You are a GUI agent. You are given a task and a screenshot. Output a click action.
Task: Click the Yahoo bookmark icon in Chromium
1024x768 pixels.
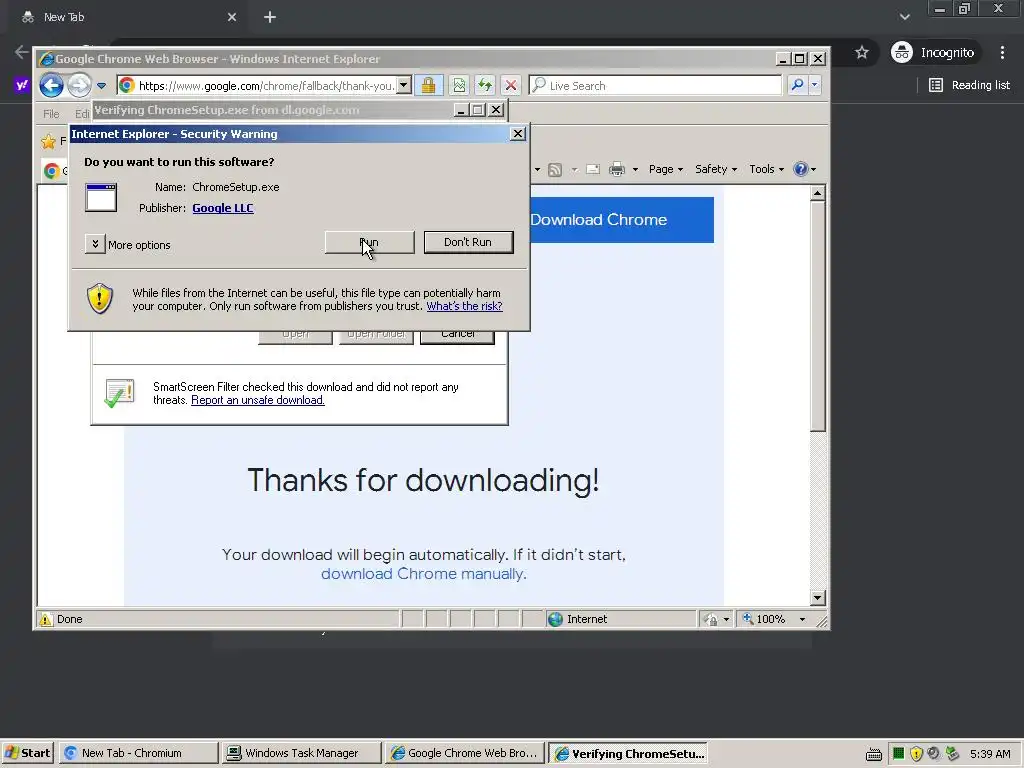pyautogui.click(x=22, y=85)
